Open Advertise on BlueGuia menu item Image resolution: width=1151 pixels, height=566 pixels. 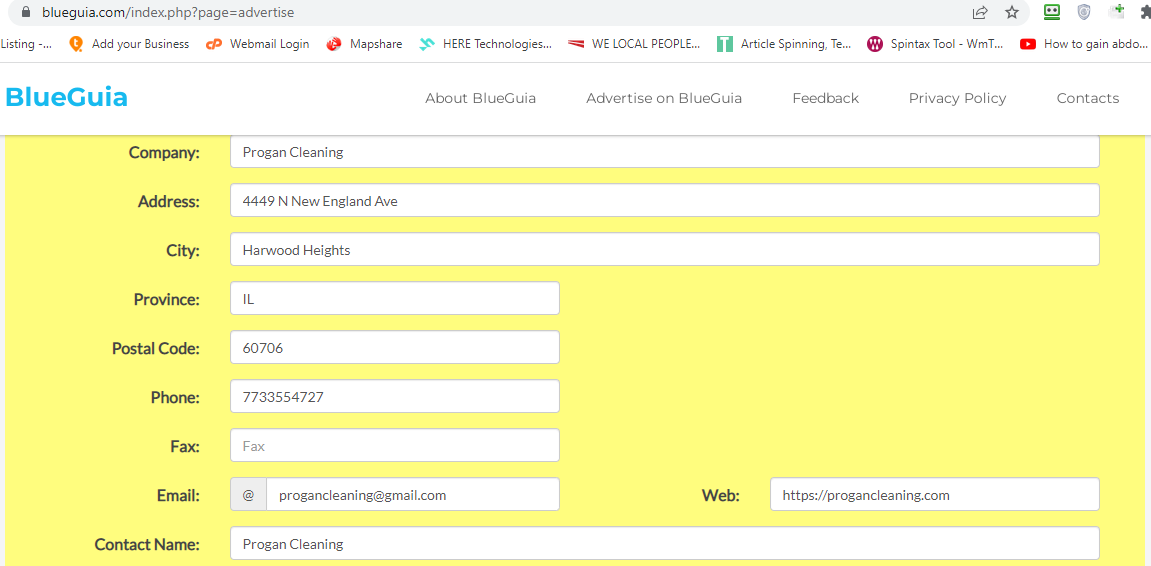click(x=664, y=98)
